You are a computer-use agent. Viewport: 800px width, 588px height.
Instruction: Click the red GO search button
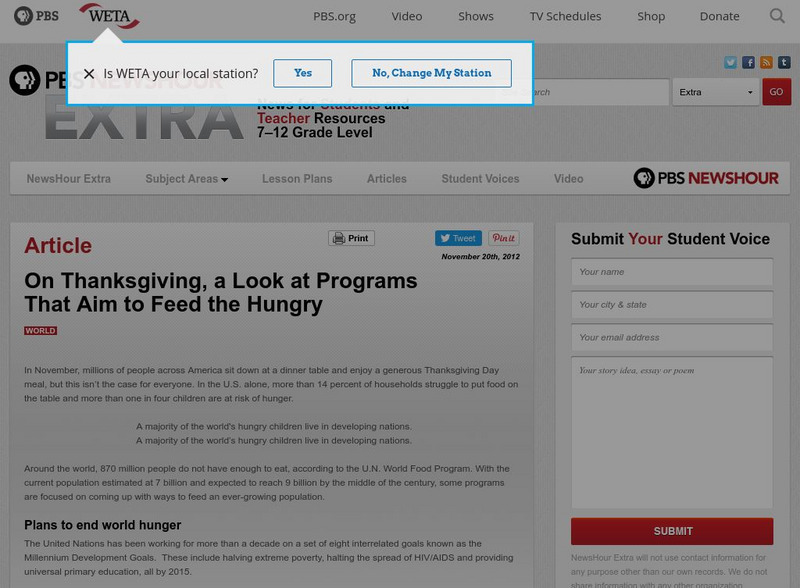[x=777, y=92]
